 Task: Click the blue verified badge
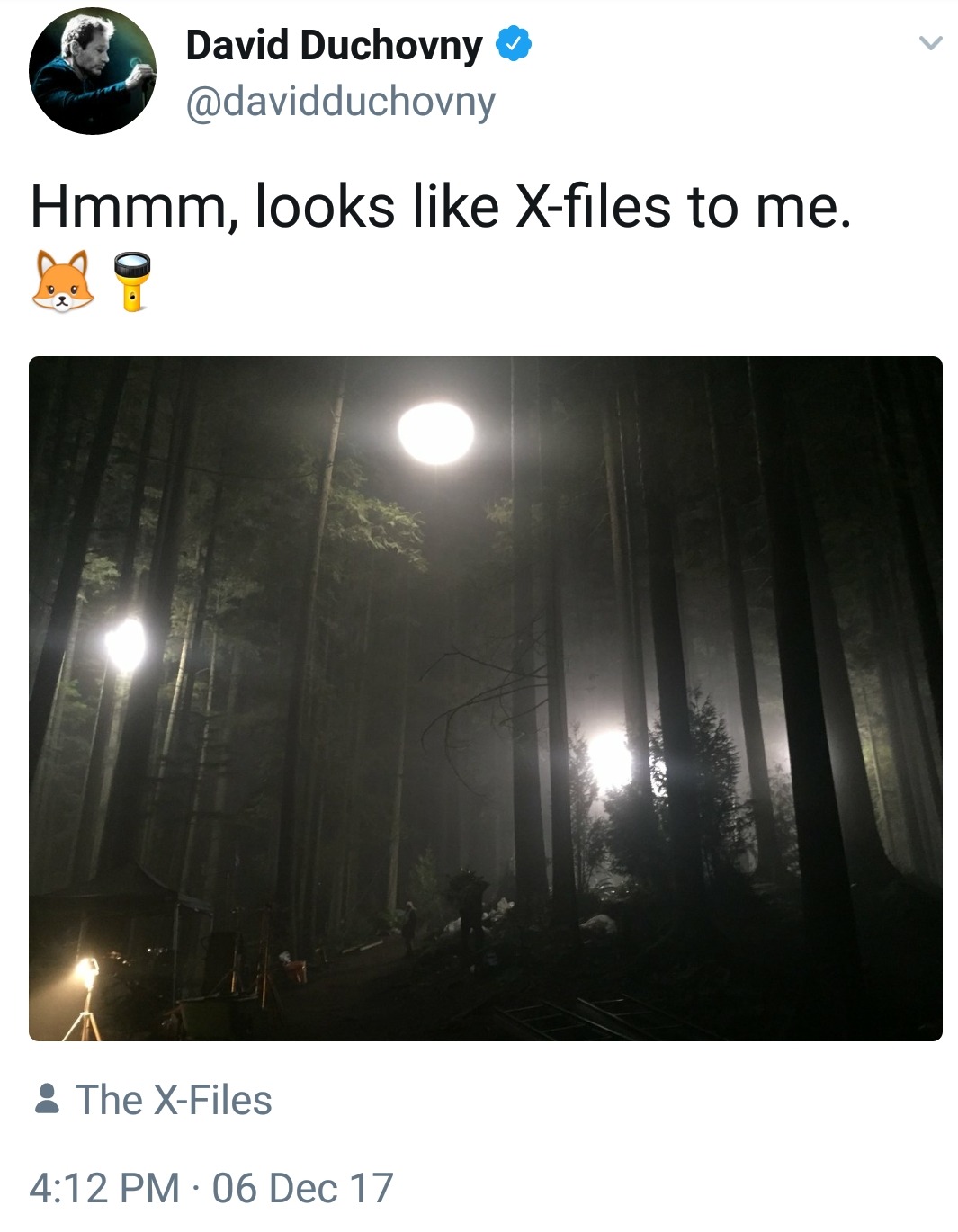pos(514,44)
